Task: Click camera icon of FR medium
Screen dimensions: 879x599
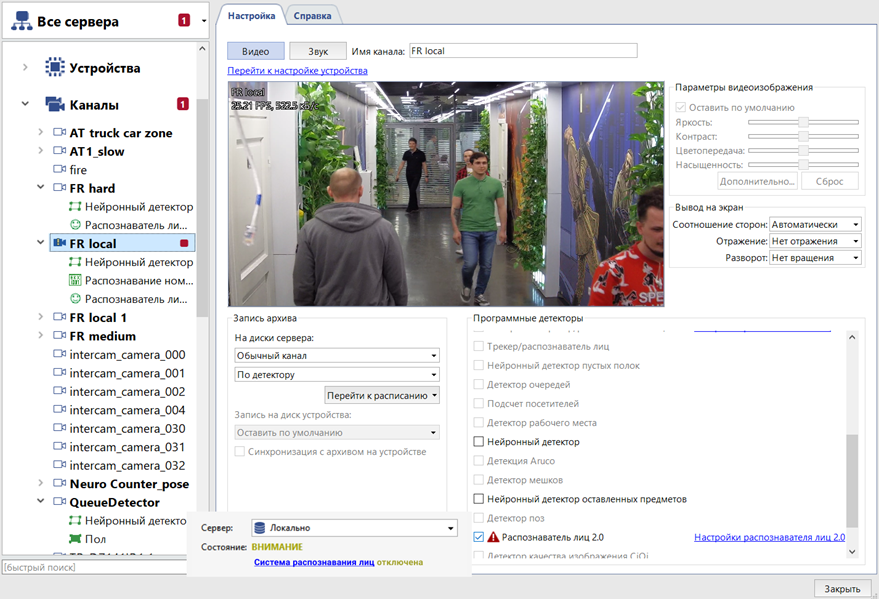Action: [x=59, y=336]
